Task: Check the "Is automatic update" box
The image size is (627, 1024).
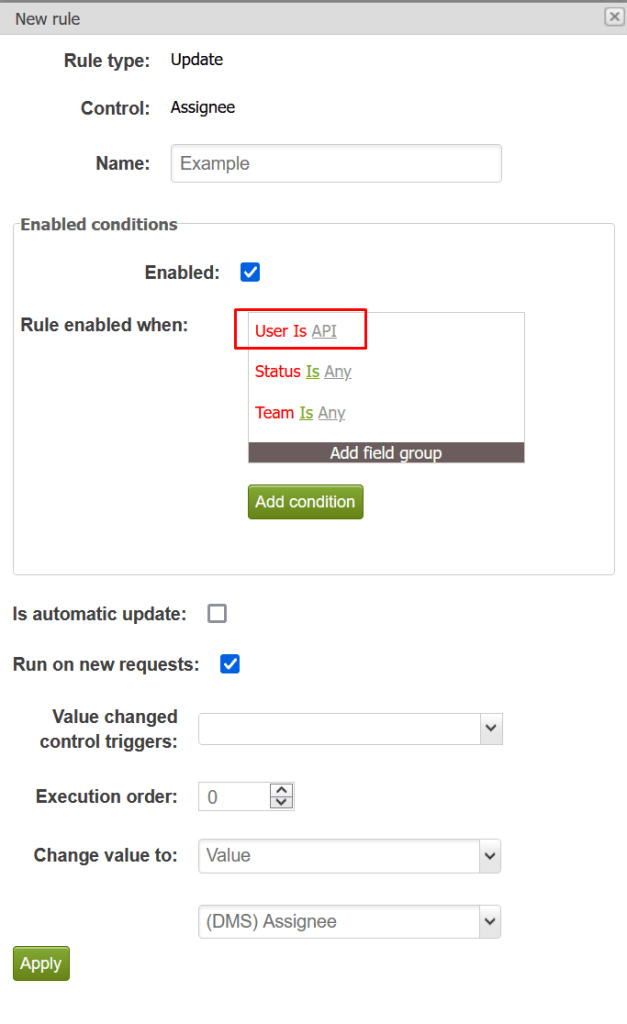Action: click(217, 613)
